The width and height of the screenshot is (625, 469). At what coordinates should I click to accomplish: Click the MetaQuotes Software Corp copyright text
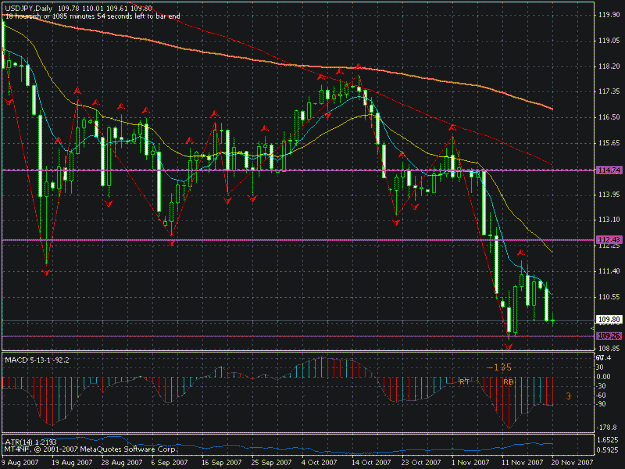pos(90,449)
